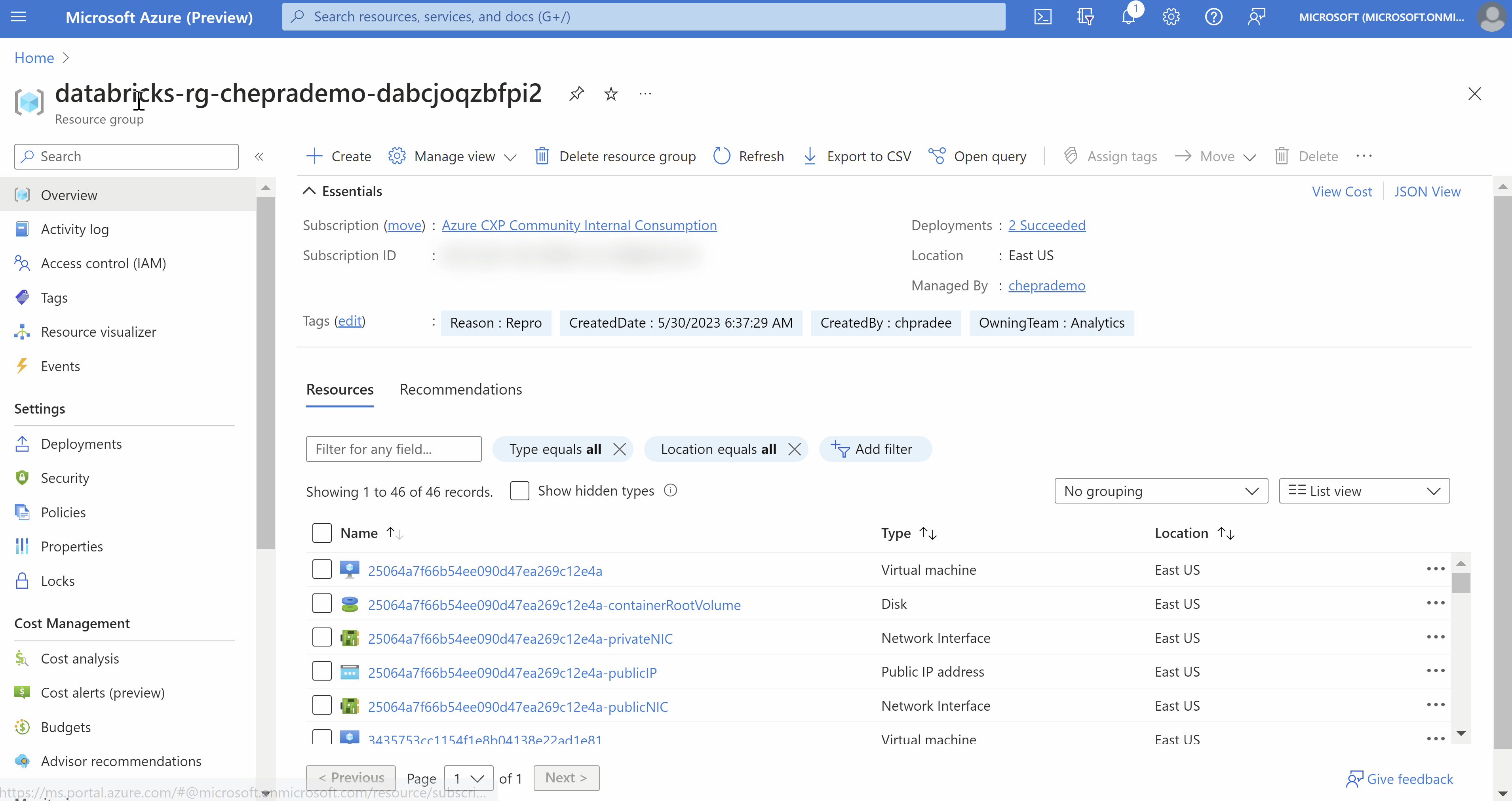Screen dimensions: 1512x801
Task: Click the global search resources bar
Action: click(643, 17)
